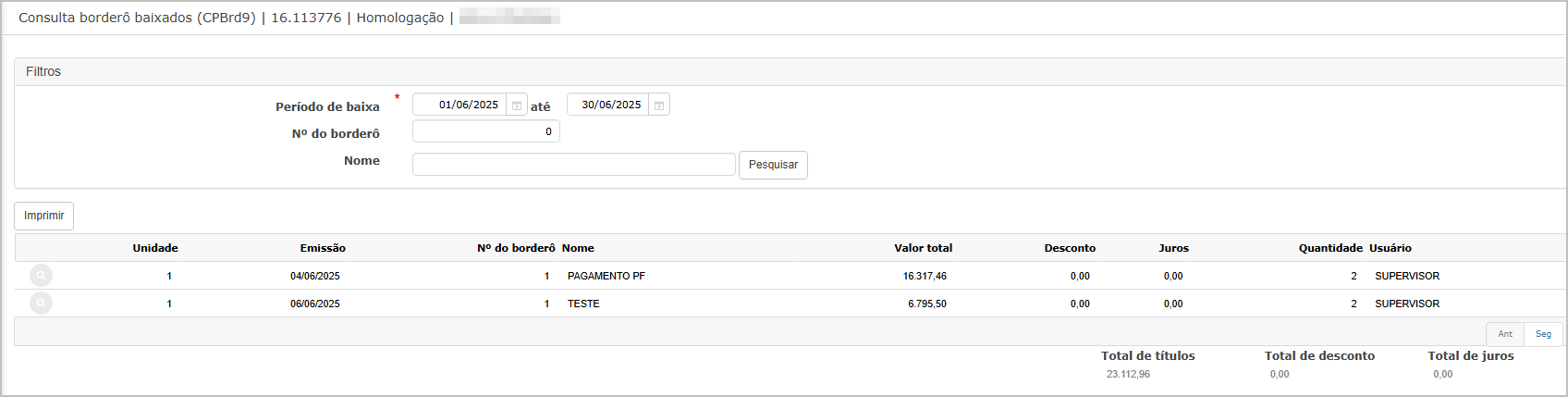Click the Pesquisar button
The height and width of the screenshot is (397, 1568).
pos(773,165)
